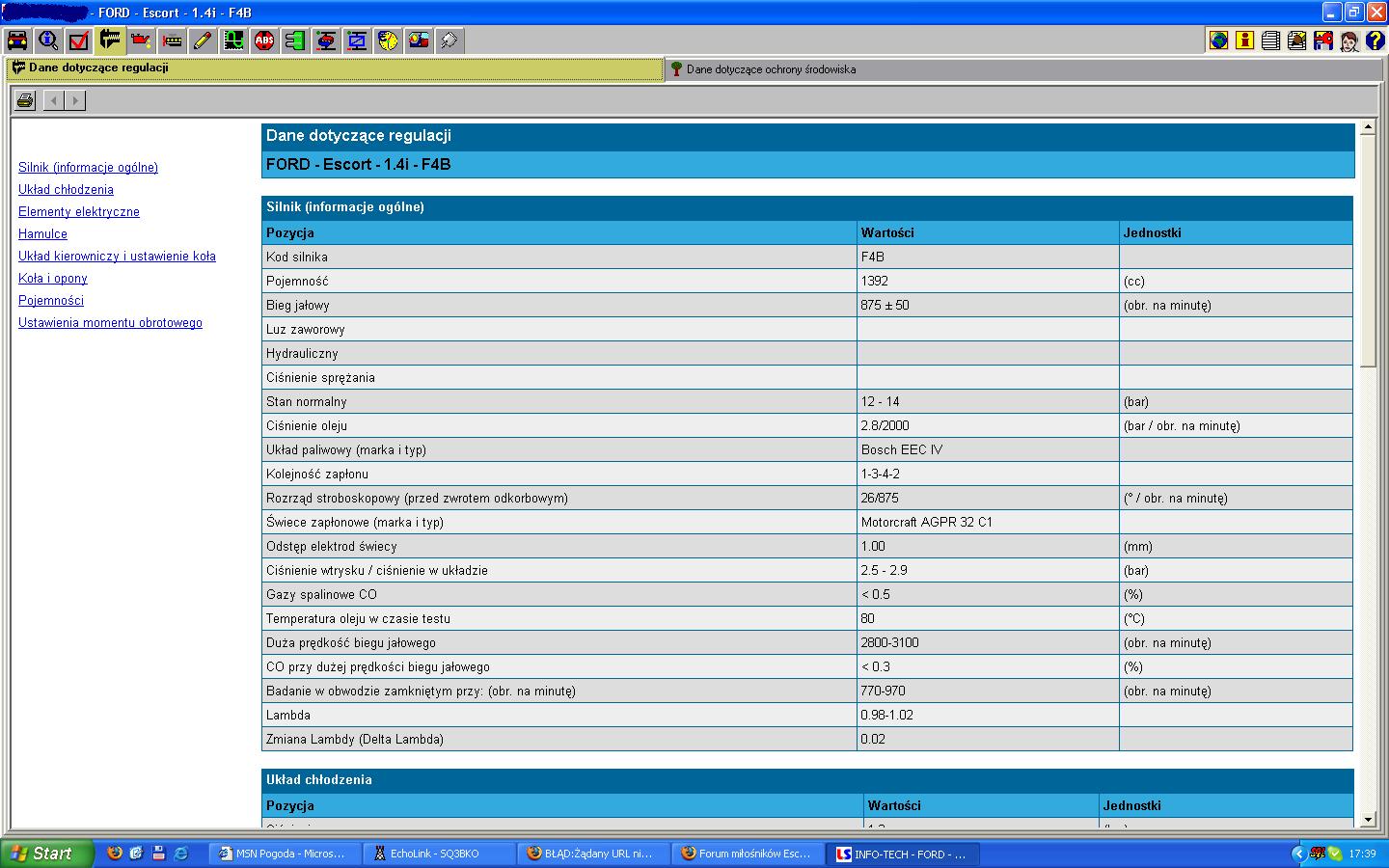
Task: Go to Ustawienia momentu obrotowego link
Action: pos(110,323)
